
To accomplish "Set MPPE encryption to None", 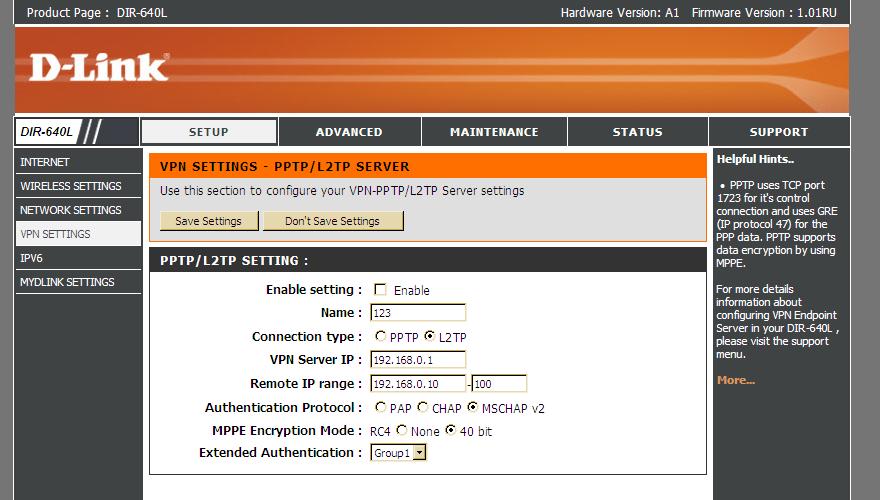I will 401,430.
